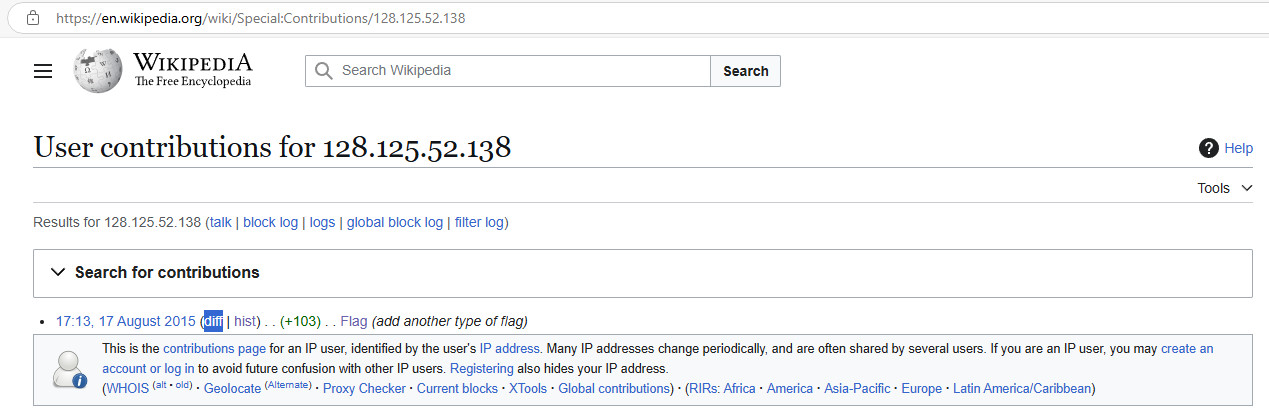Open the Asia-Pacific RIR link
Screen dimensions: 1269x414
(x=857, y=388)
